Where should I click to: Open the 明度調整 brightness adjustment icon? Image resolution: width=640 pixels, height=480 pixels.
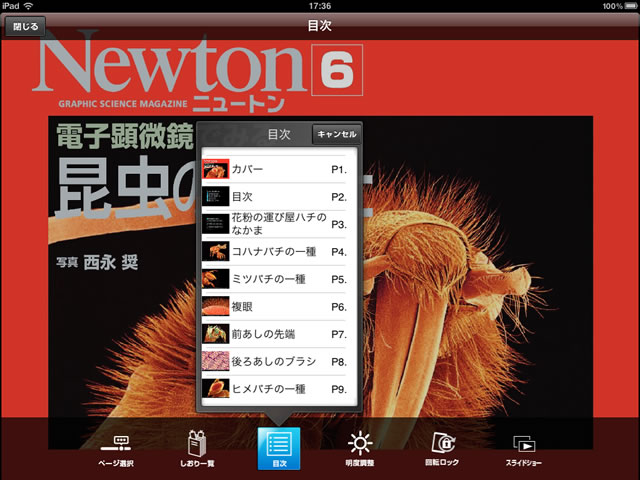pos(360,449)
